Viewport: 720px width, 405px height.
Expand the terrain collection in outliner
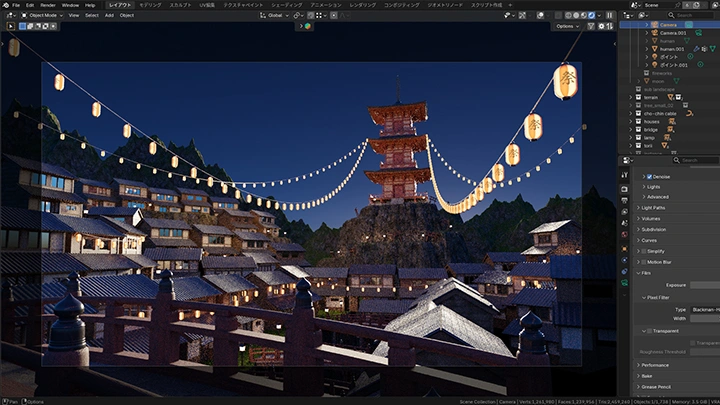click(630, 97)
